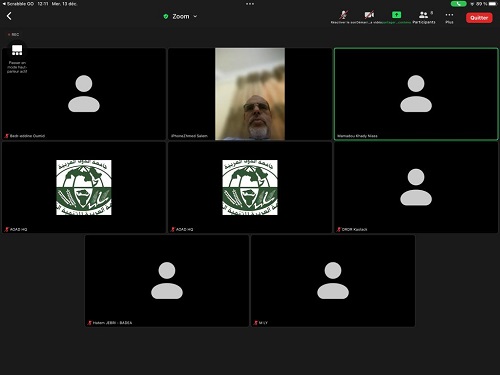Start video with the crossed camera icon
Screen dimensions: 500x375
click(x=369, y=17)
